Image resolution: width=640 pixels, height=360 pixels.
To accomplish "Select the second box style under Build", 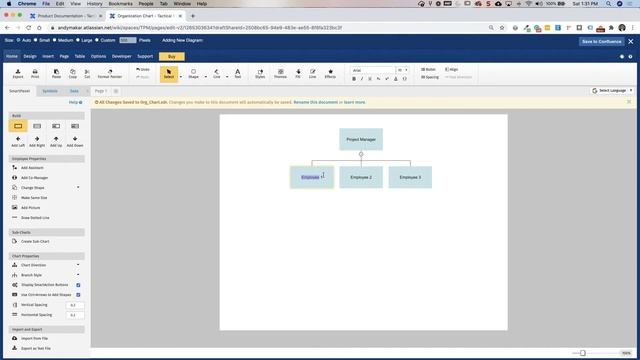I will [37, 126].
